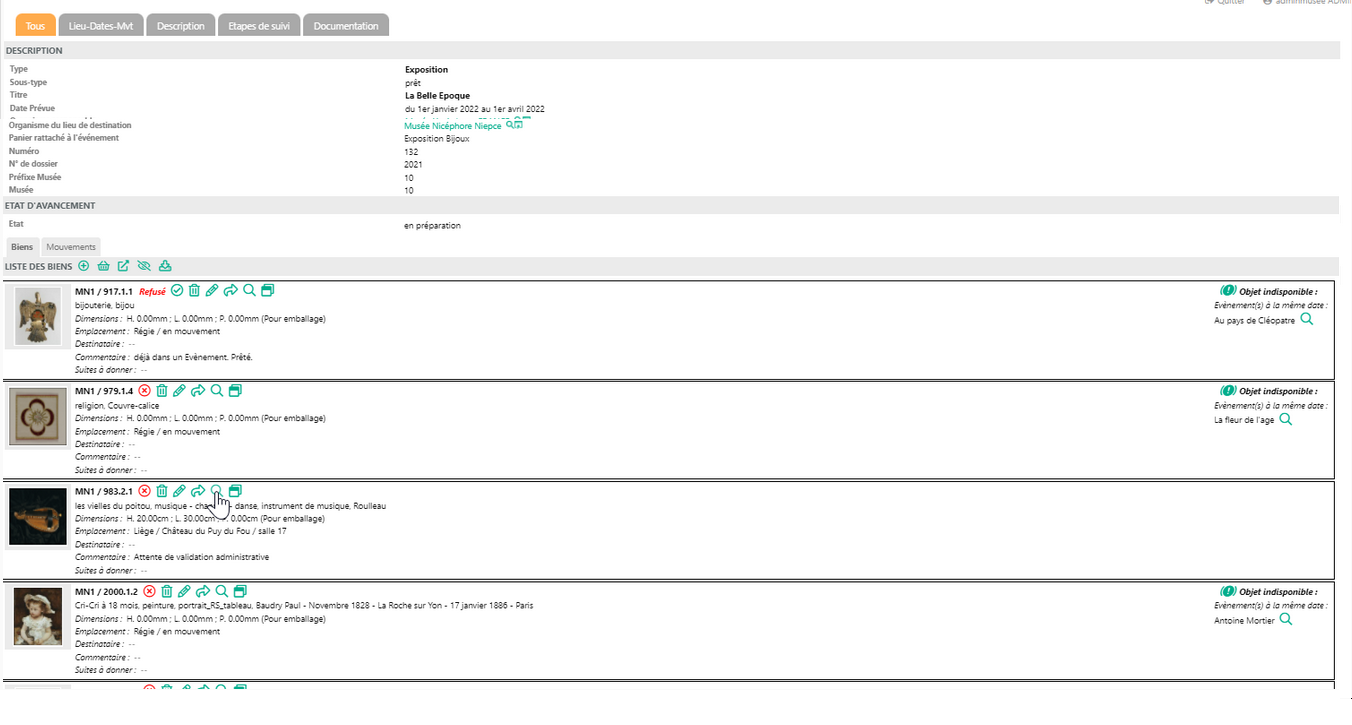Validate item MN1 / 917.1.1 with the checkmark icon
This screenshot has height=725, width=1352.
coord(177,291)
